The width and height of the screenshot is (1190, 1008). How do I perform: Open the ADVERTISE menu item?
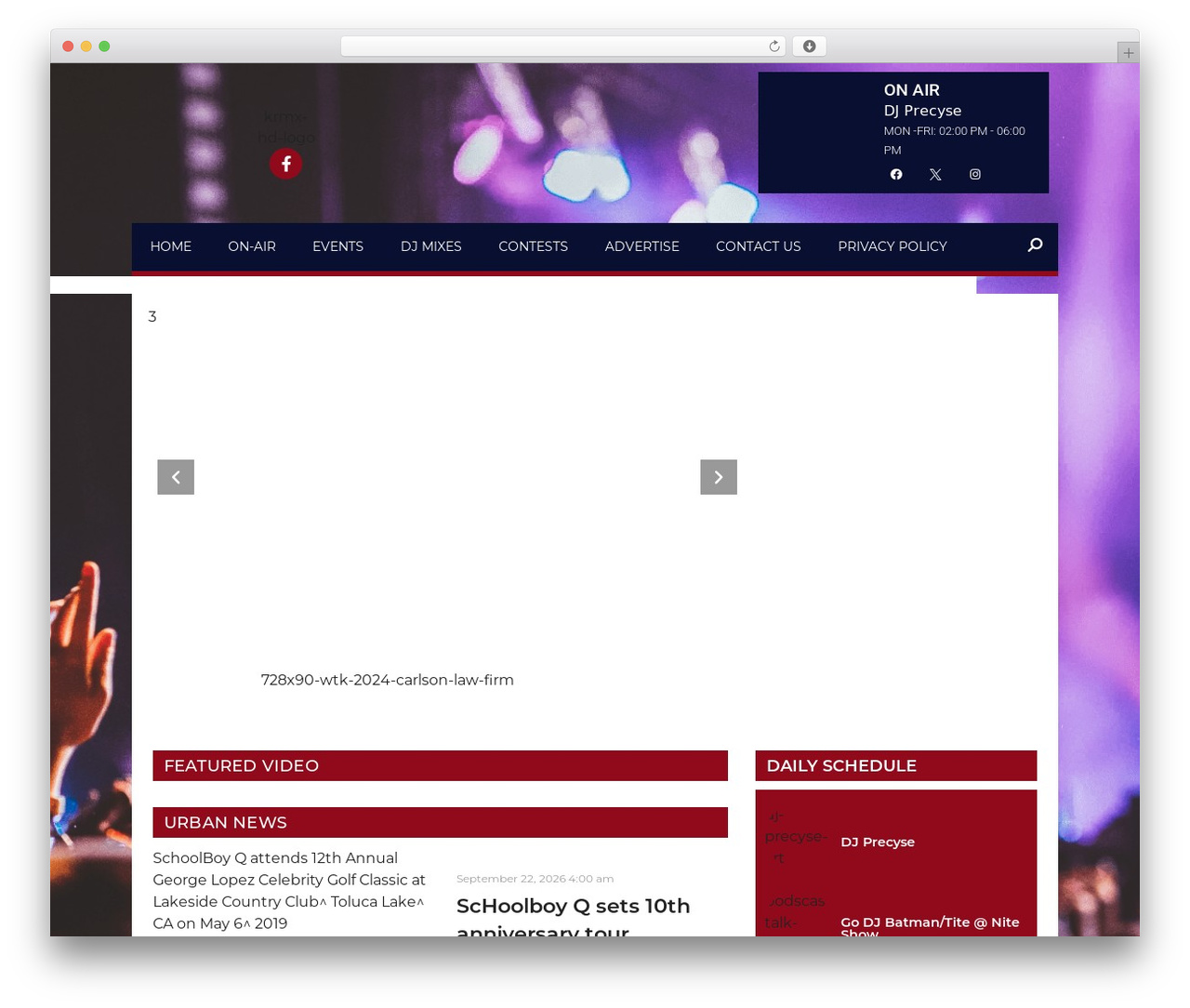click(x=642, y=246)
